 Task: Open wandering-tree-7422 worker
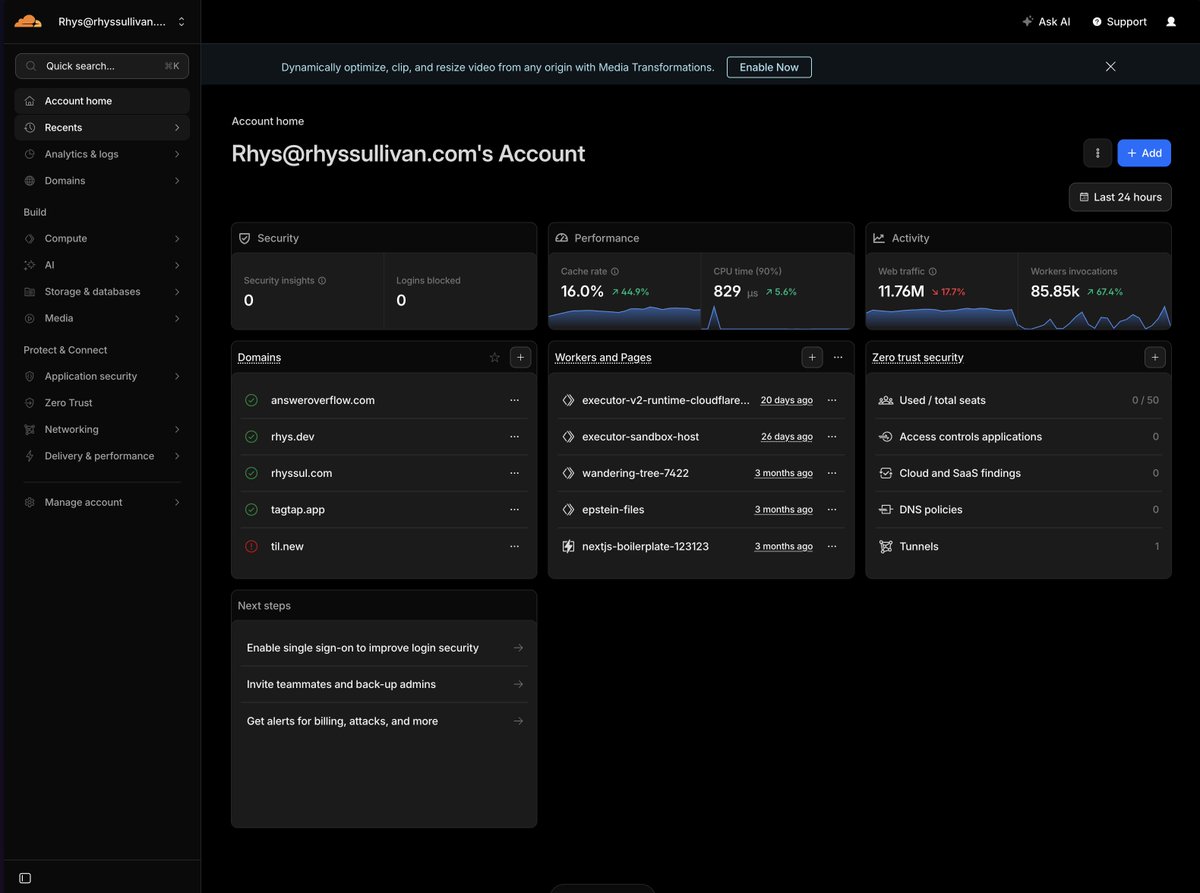point(635,473)
